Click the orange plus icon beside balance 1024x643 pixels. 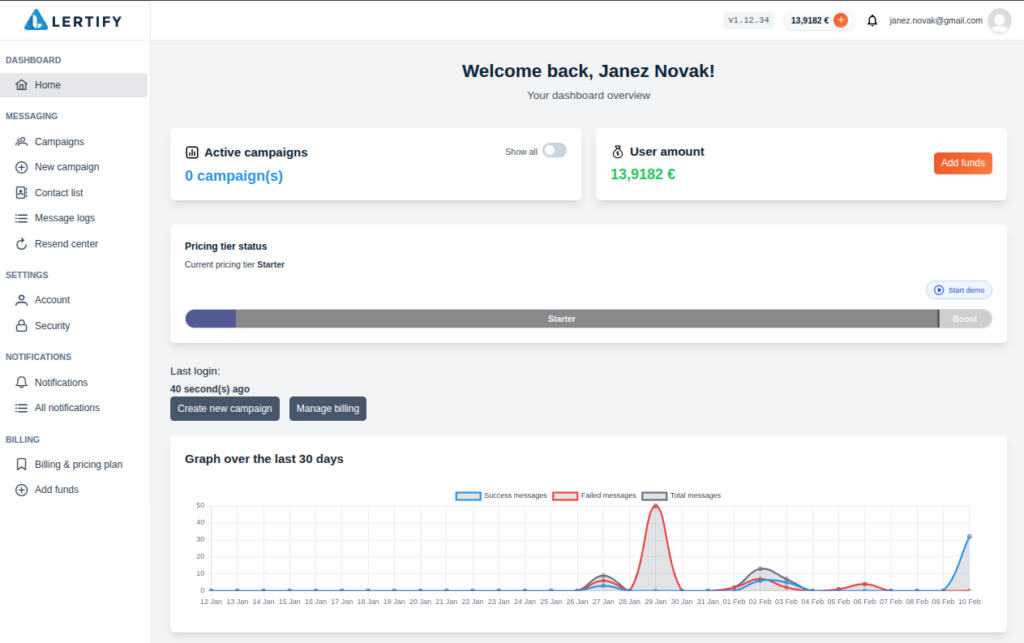(840, 20)
